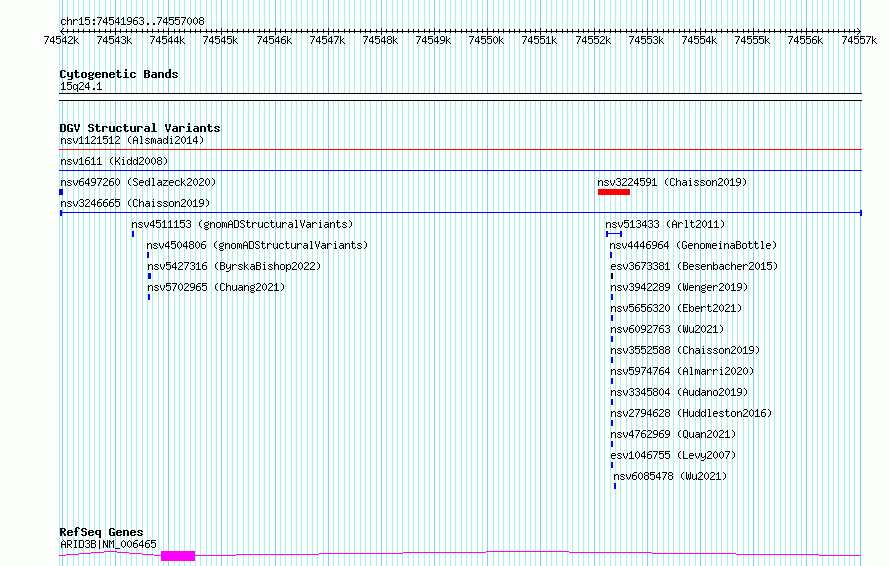Select the nsv1611 (Kidd2008) variant label
The width and height of the screenshot is (890, 566).
pos(114,161)
